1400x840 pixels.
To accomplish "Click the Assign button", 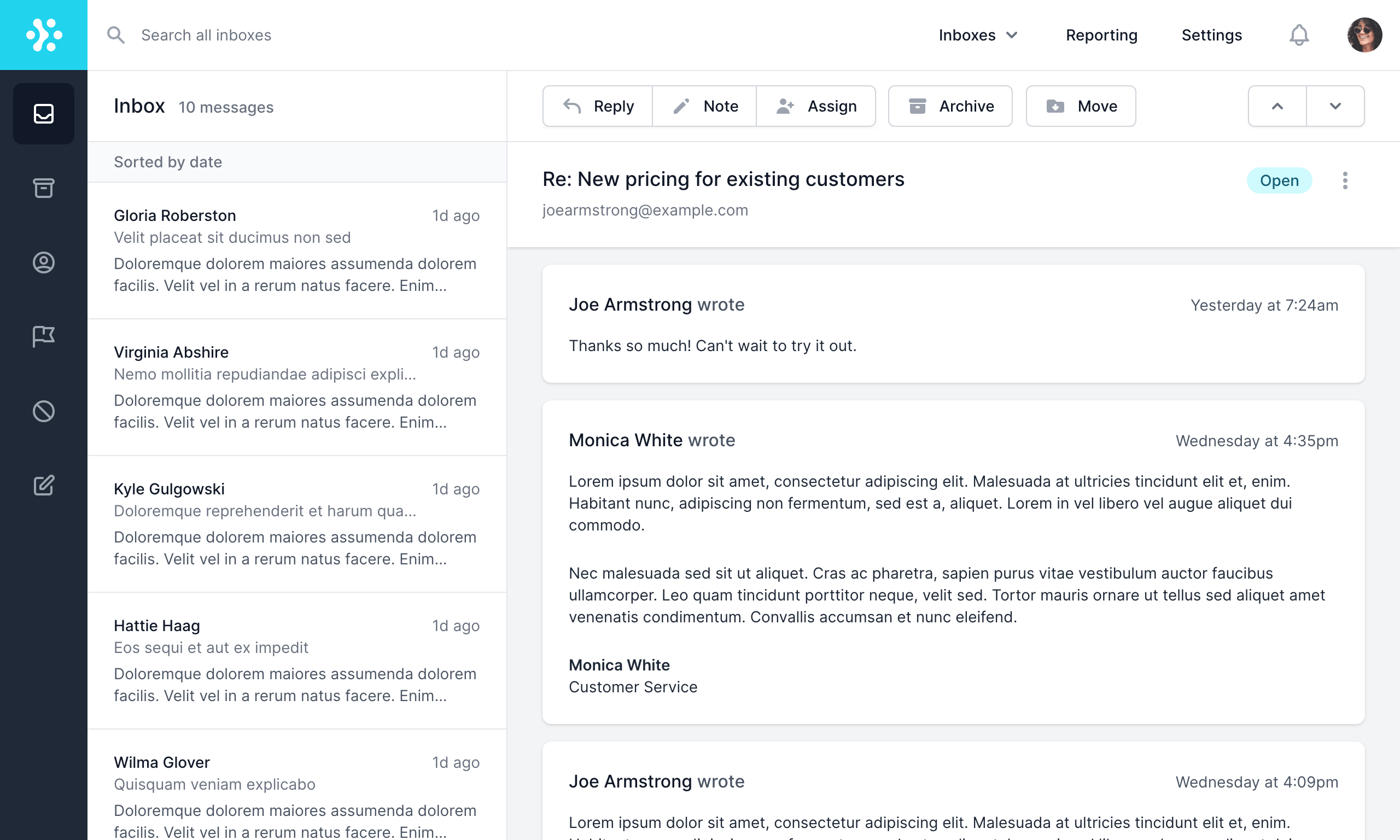I will (816, 106).
